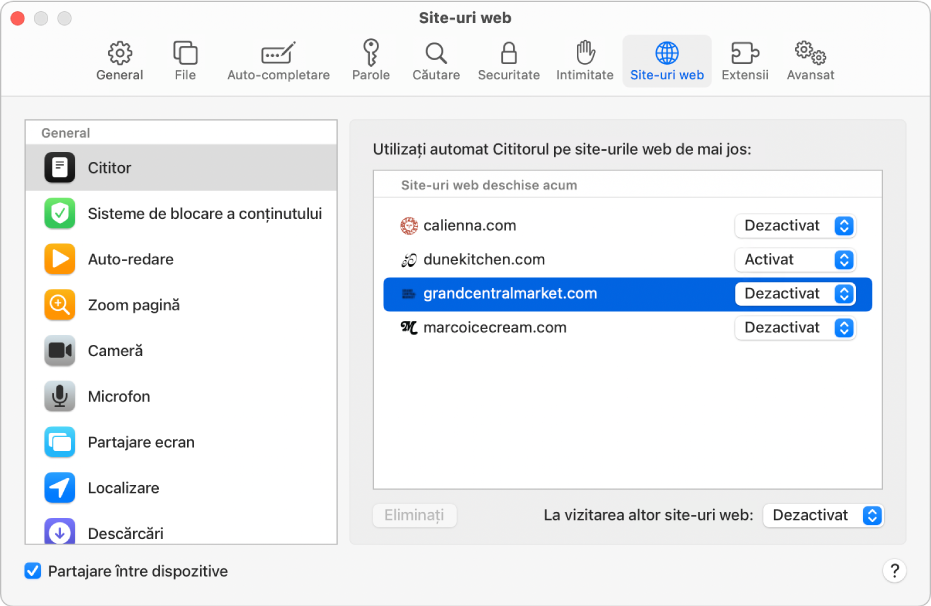Screen dimensions: 931x606
Task: Open help with the question mark button
Action: [894, 571]
